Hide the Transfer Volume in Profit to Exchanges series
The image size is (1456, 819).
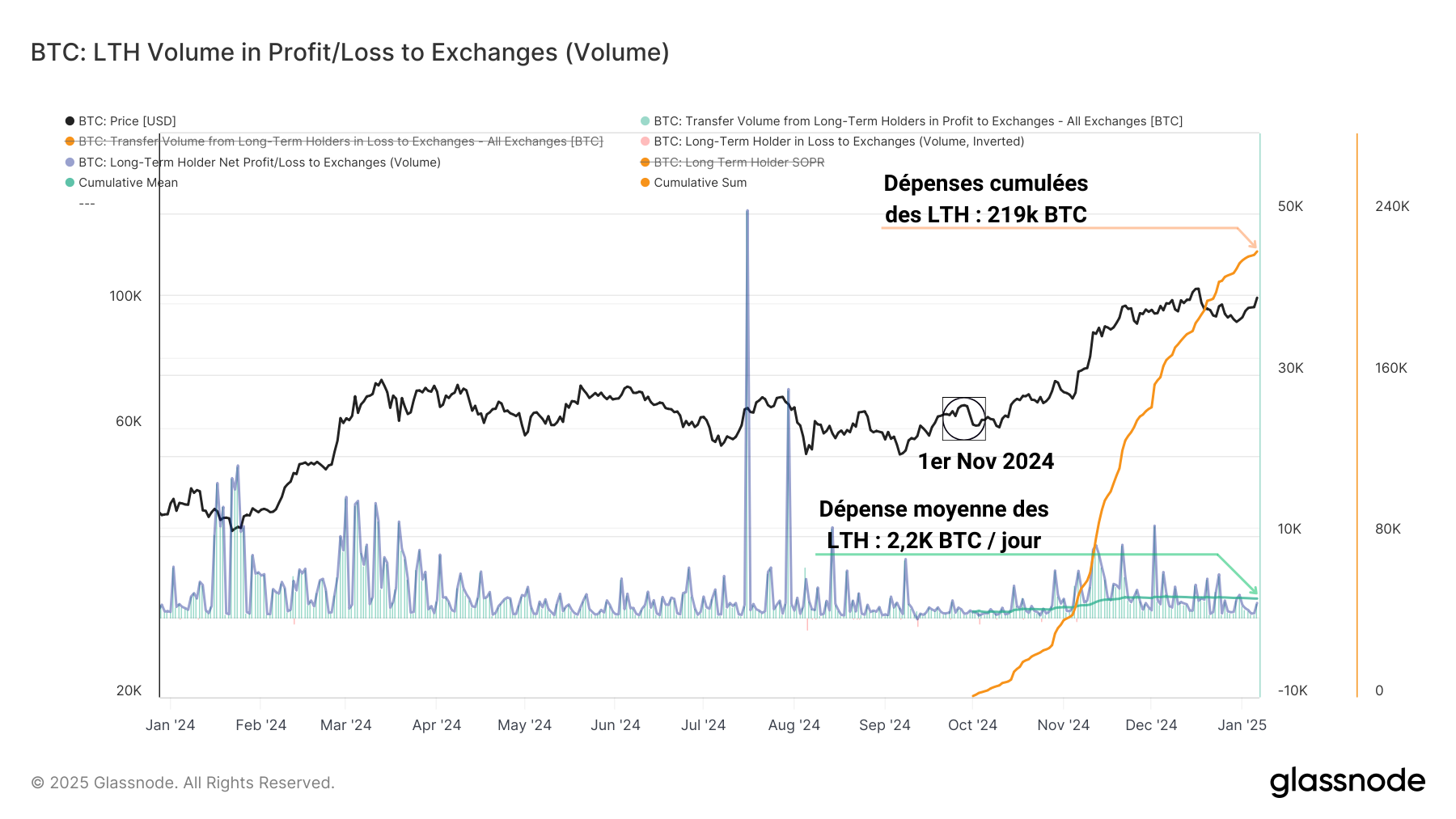(917, 121)
